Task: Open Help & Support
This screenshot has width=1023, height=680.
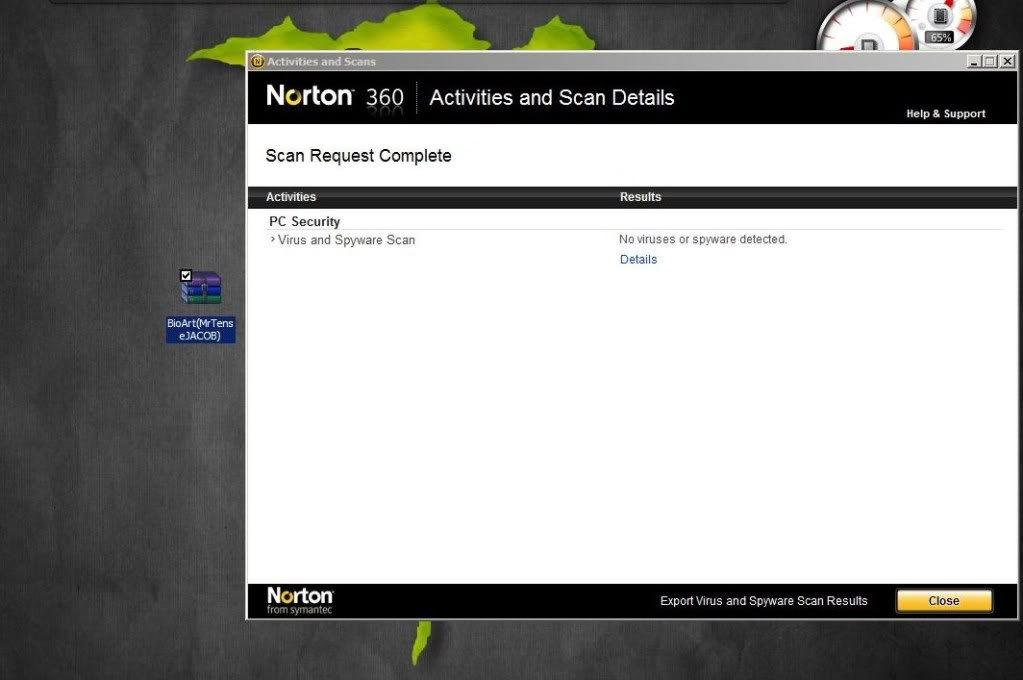Action: tap(945, 113)
